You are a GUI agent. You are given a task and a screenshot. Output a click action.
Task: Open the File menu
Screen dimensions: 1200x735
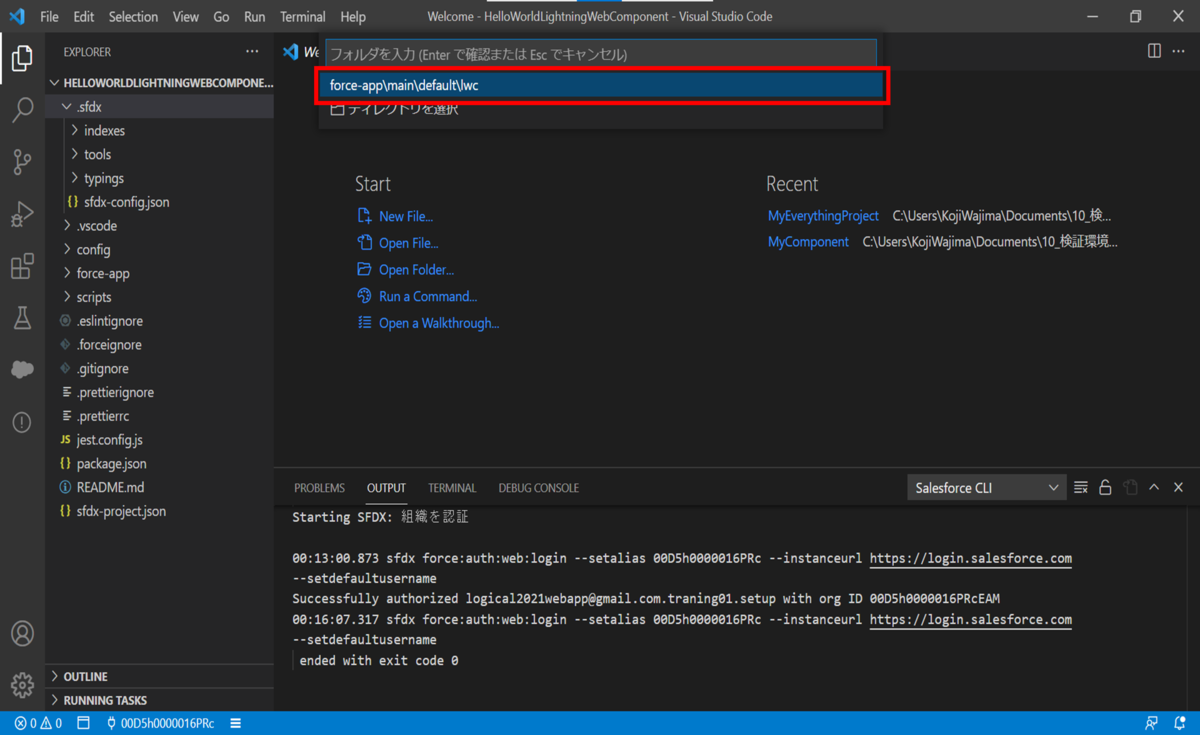(x=49, y=17)
